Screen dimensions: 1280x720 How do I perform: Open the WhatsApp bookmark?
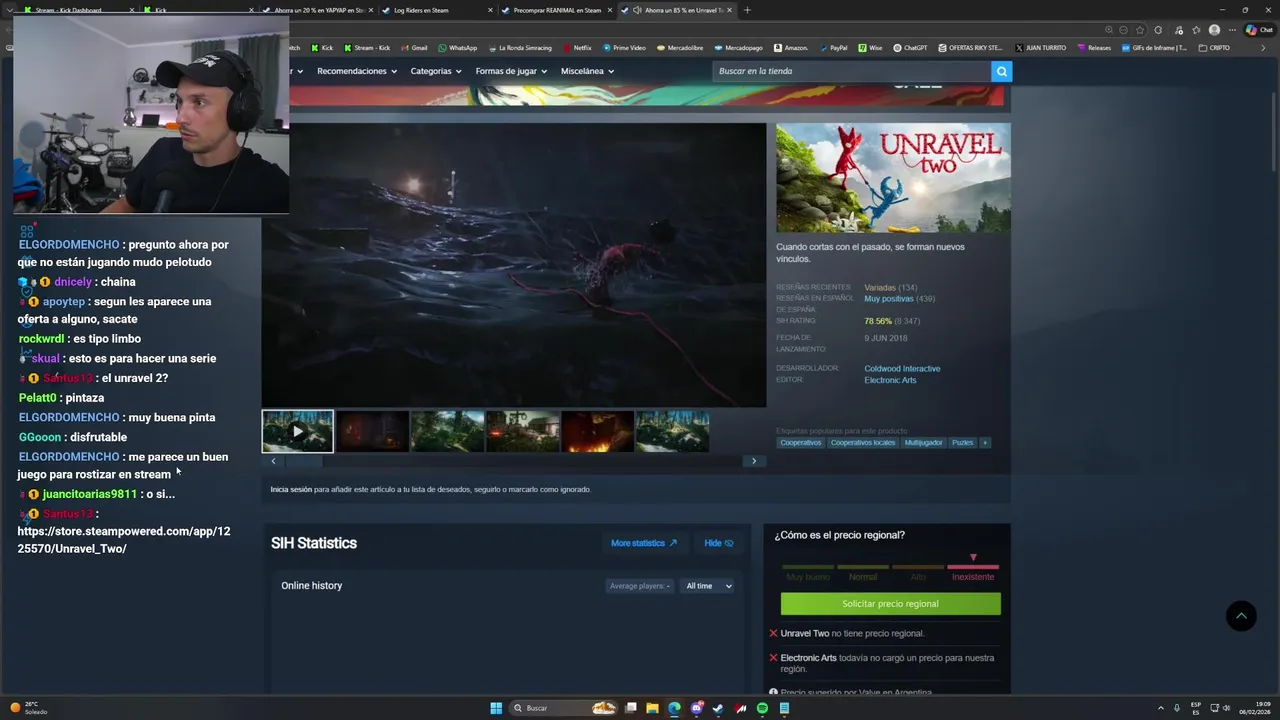pos(458,48)
